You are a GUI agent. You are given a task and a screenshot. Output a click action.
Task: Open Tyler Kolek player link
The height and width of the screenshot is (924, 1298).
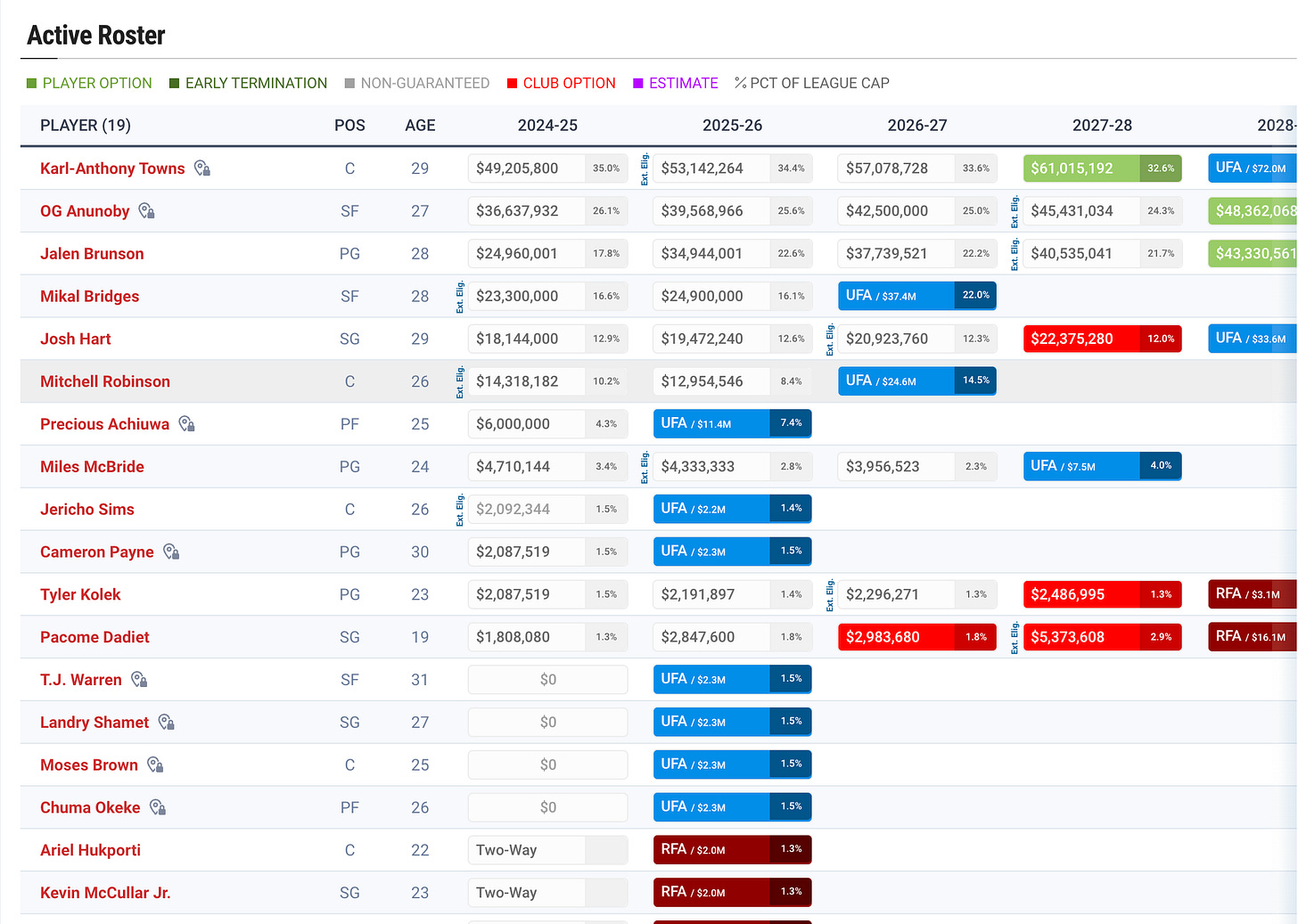80,594
